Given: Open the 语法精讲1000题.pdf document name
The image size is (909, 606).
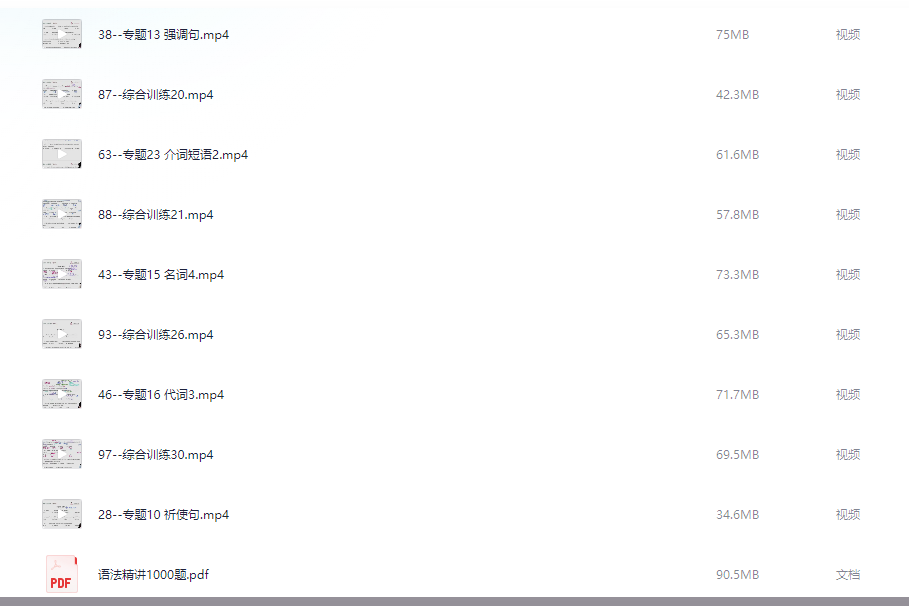Looking at the screenshot, I should 153,575.
